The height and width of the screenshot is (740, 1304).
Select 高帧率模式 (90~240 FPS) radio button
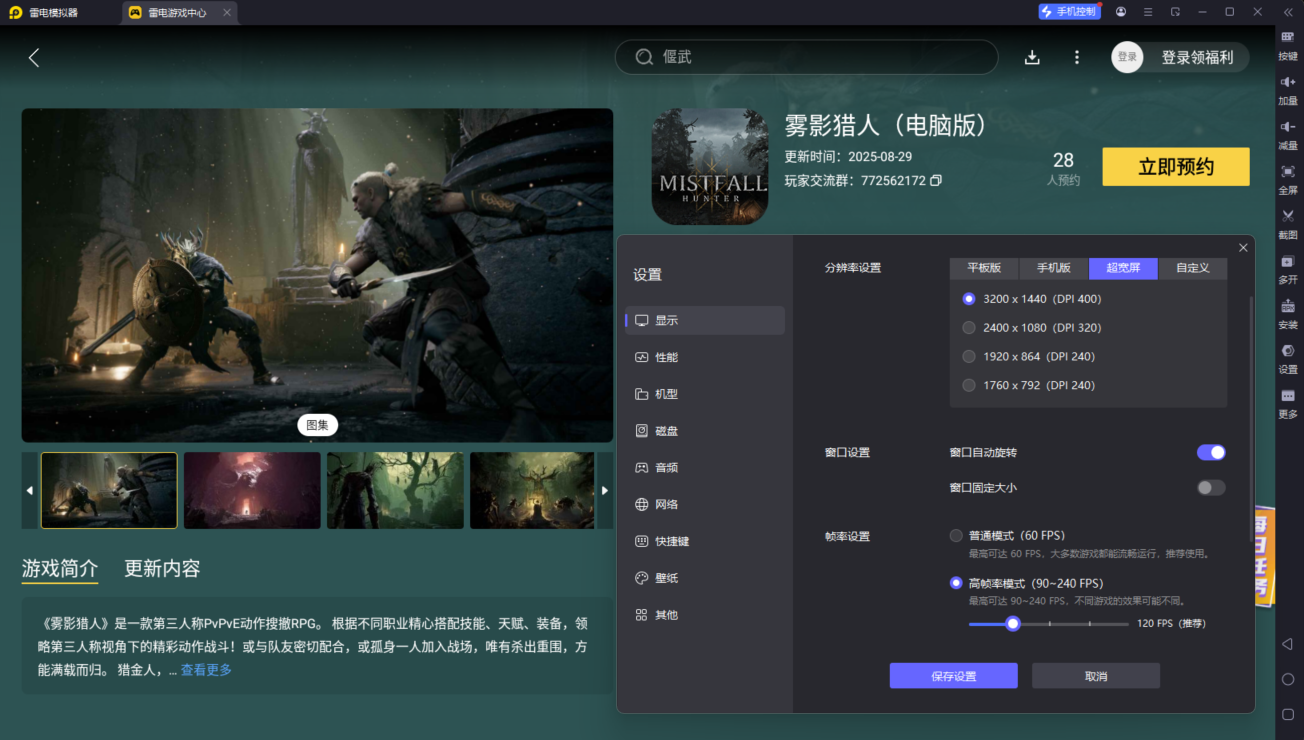957,583
